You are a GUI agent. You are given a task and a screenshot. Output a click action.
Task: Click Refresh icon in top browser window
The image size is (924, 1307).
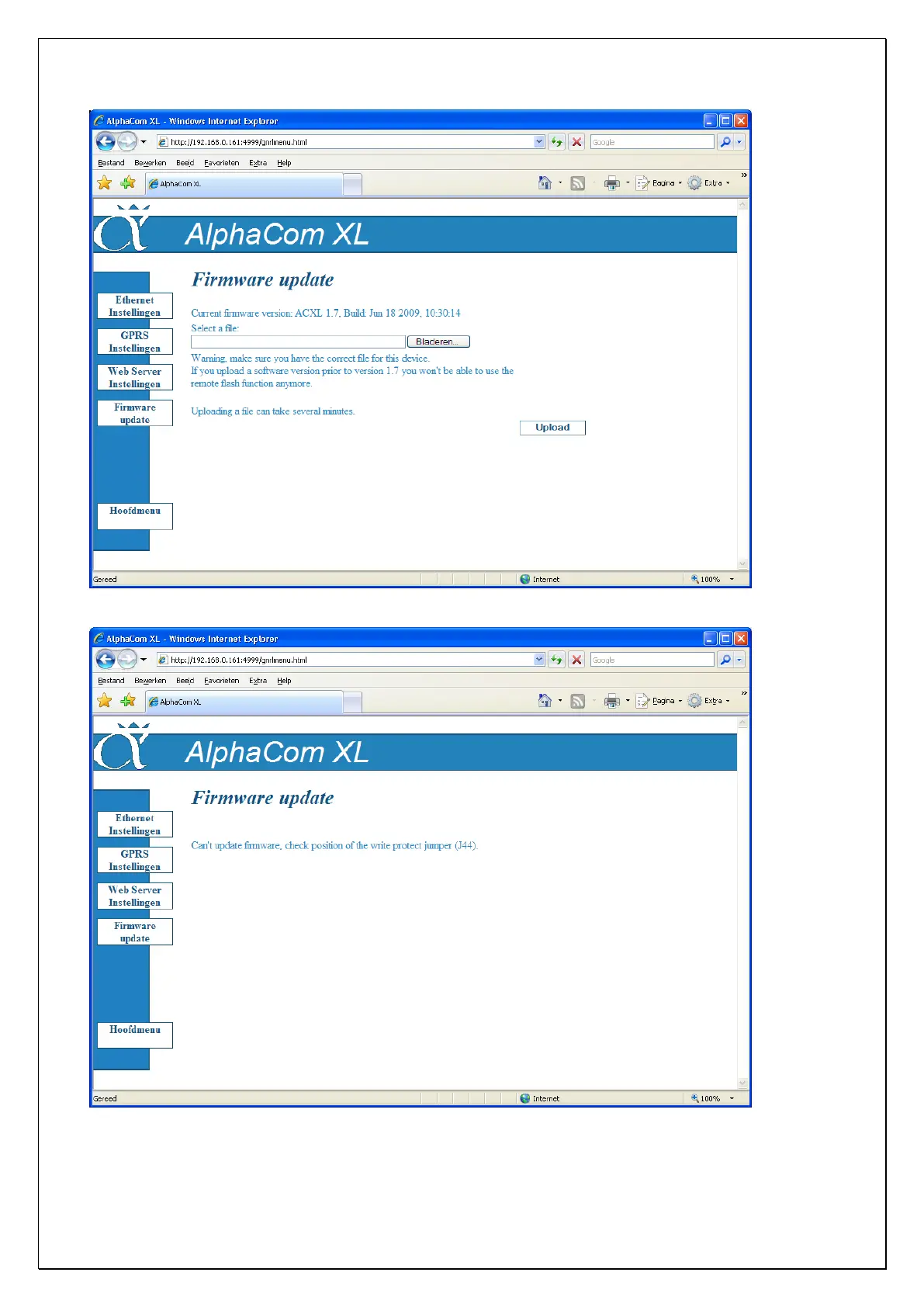coord(556,142)
